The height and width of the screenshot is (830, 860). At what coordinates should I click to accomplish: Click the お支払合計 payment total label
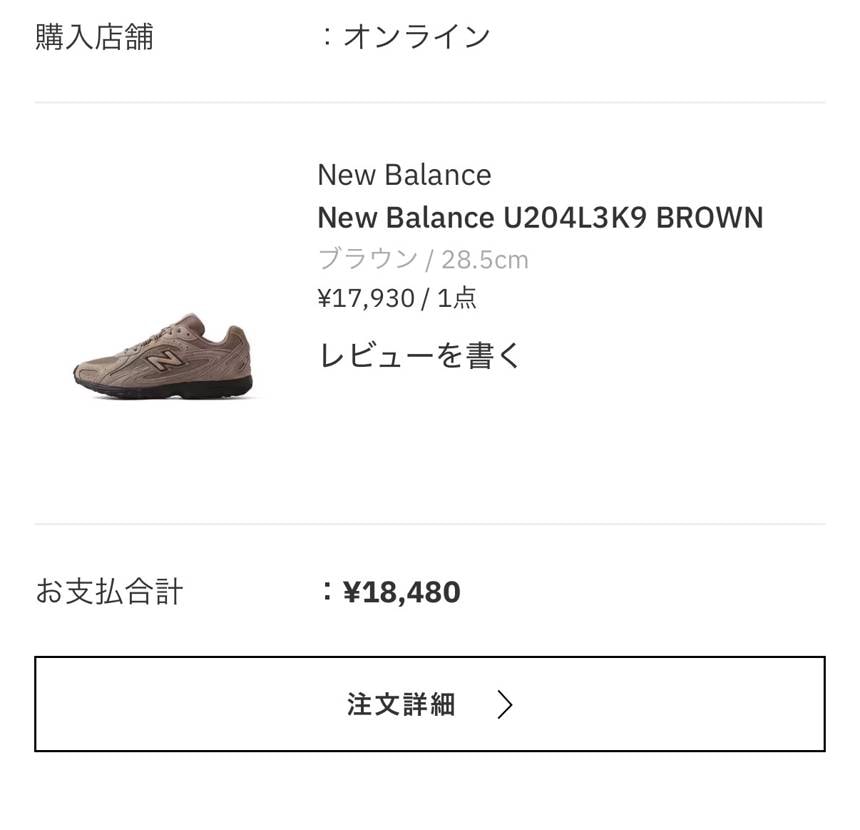tap(109, 591)
